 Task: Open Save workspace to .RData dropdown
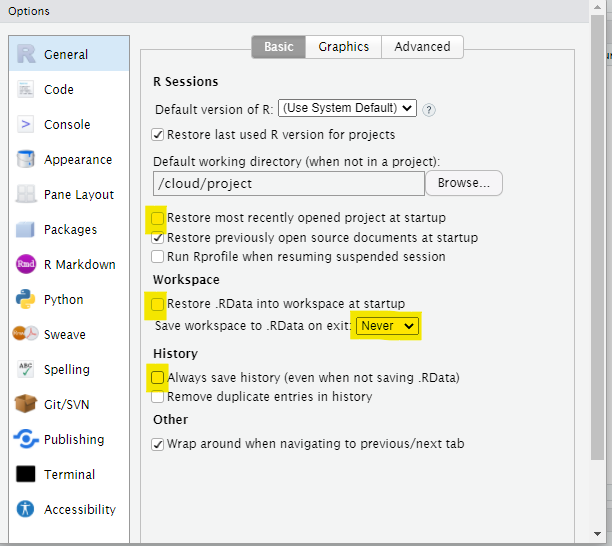pyautogui.click(x=387, y=326)
